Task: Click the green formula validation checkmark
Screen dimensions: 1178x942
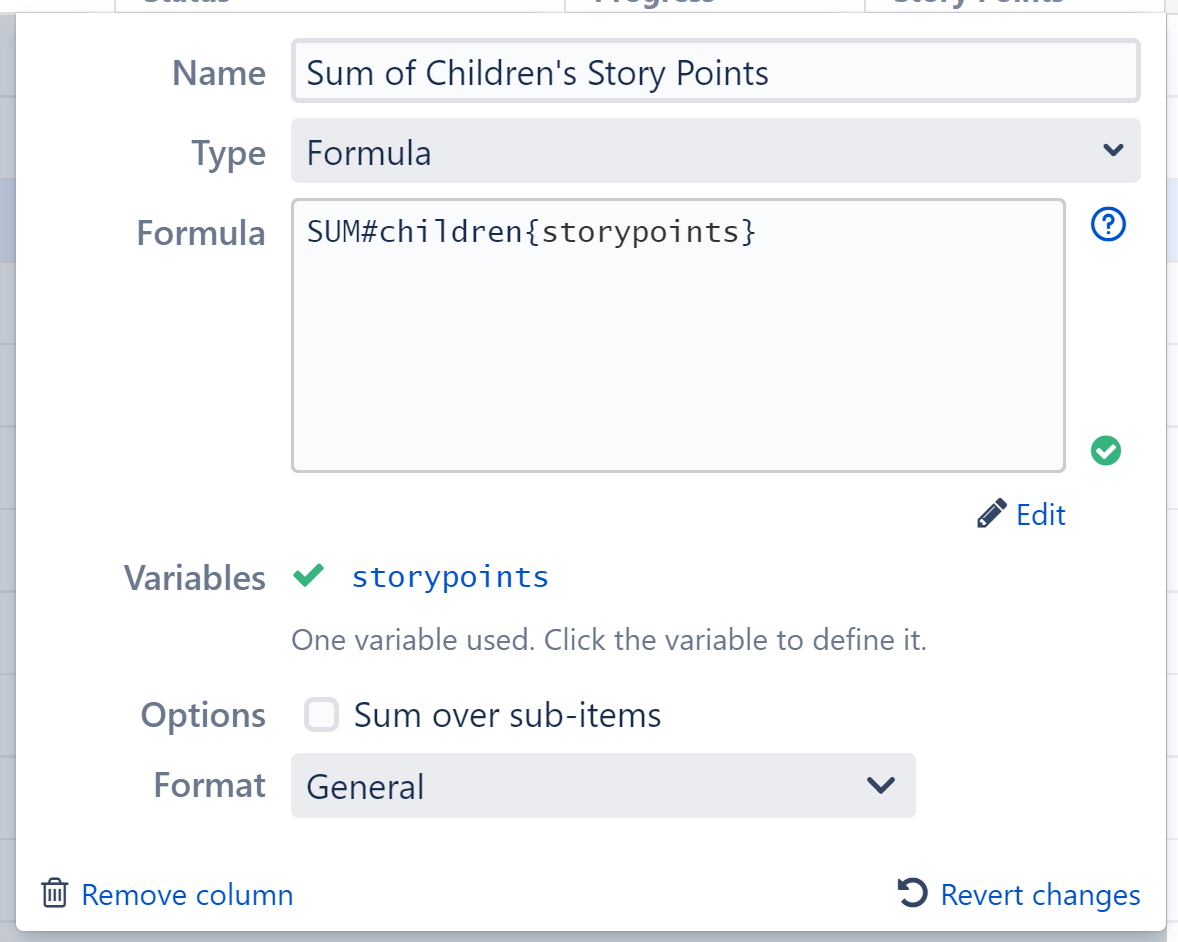Action: [1105, 451]
